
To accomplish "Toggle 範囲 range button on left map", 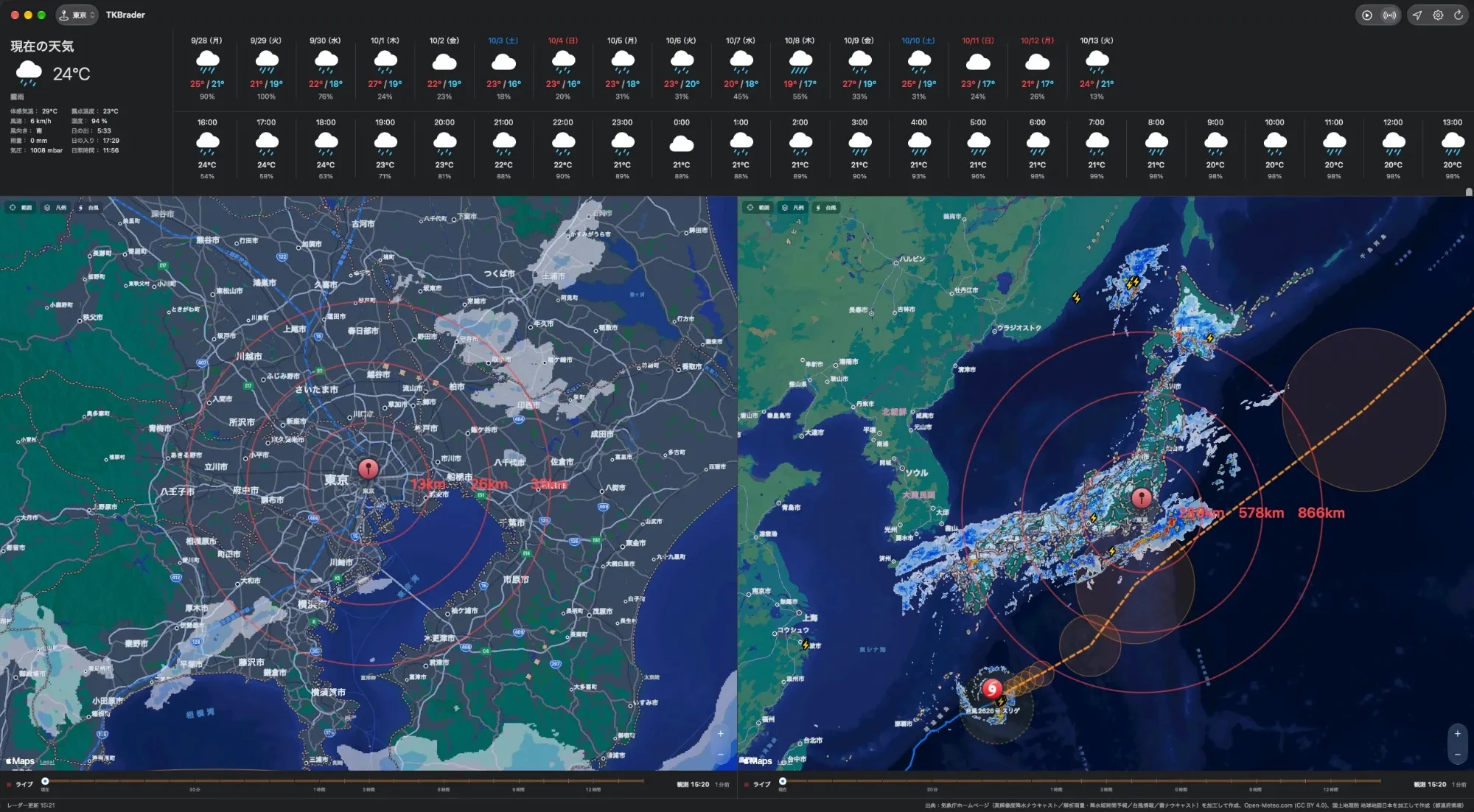I will pyautogui.click(x=21, y=208).
